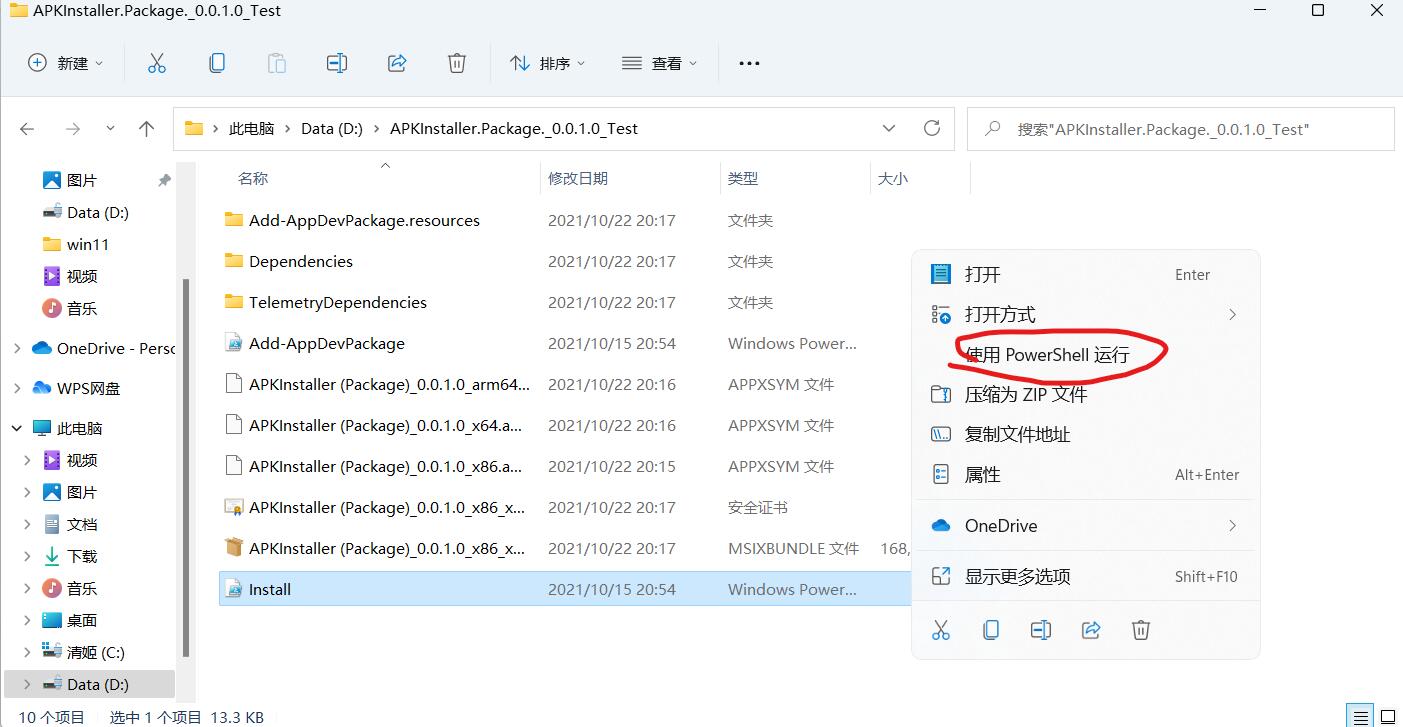Switch to details view icon in status bar

[1360, 716]
